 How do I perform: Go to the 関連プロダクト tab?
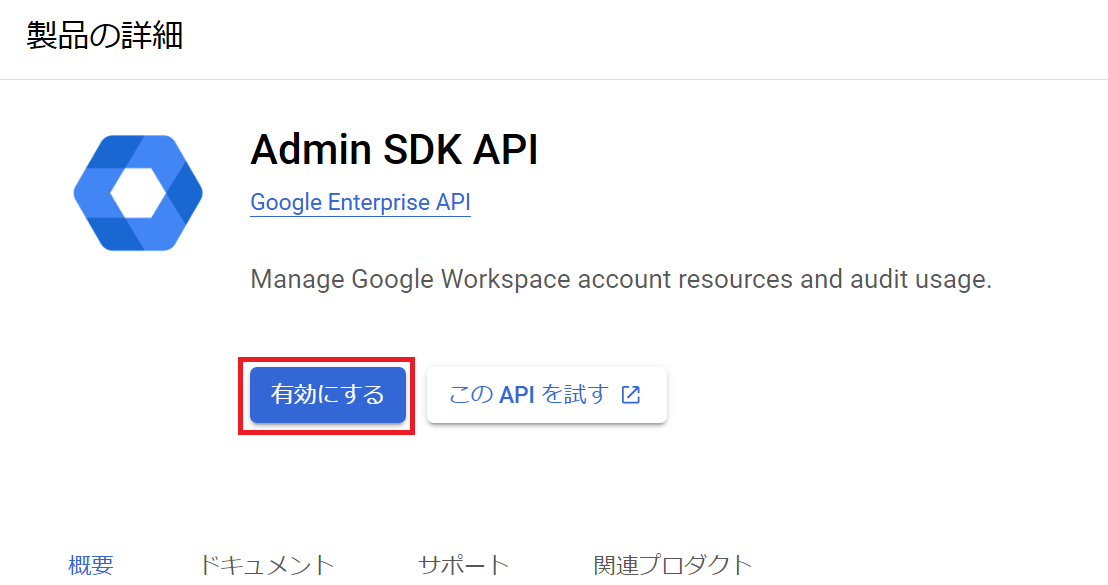click(673, 565)
